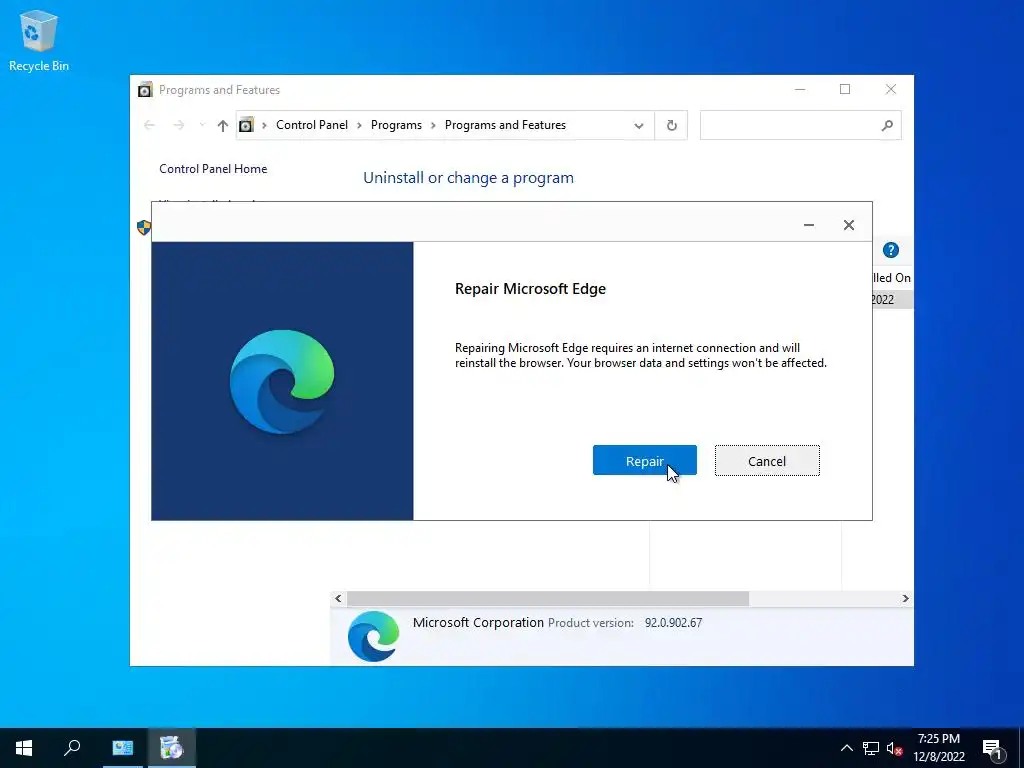Cancel the Microsoft Edge repair dialog
The height and width of the screenshot is (768, 1024).
coord(767,460)
